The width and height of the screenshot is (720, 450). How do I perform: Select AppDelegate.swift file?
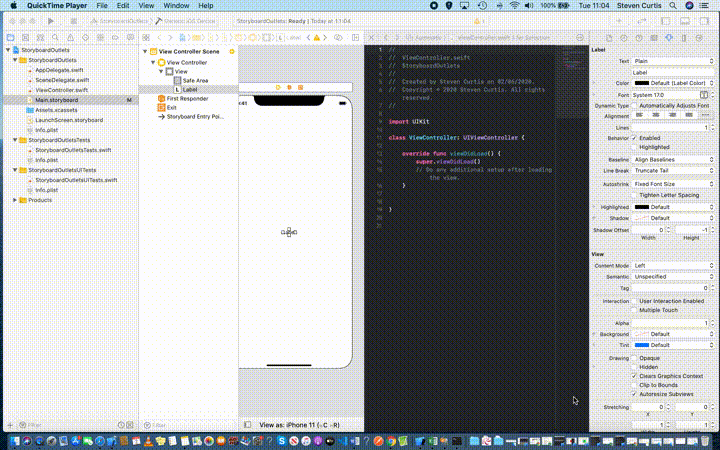59,70
